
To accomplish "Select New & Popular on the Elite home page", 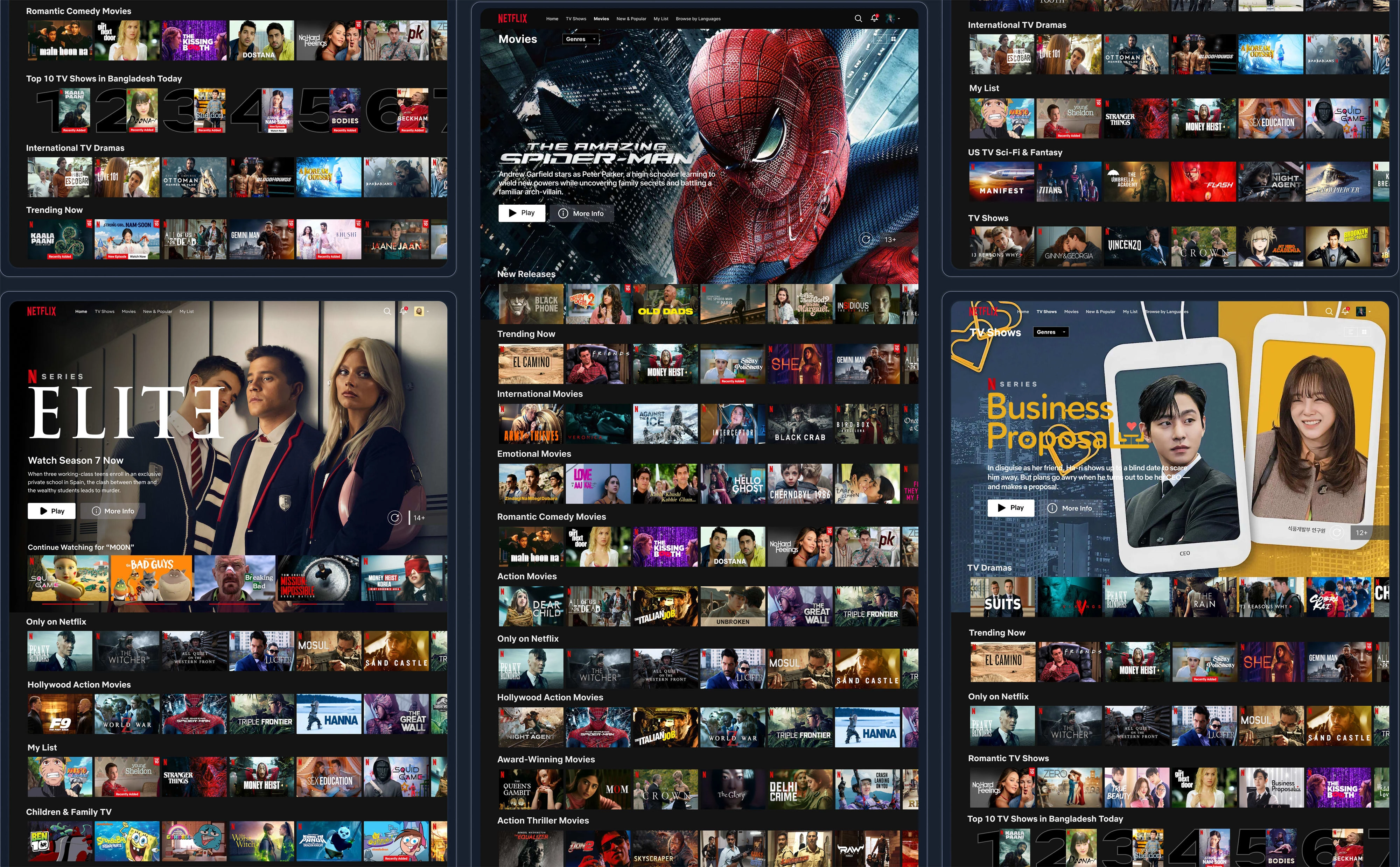I will (x=157, y=311).
